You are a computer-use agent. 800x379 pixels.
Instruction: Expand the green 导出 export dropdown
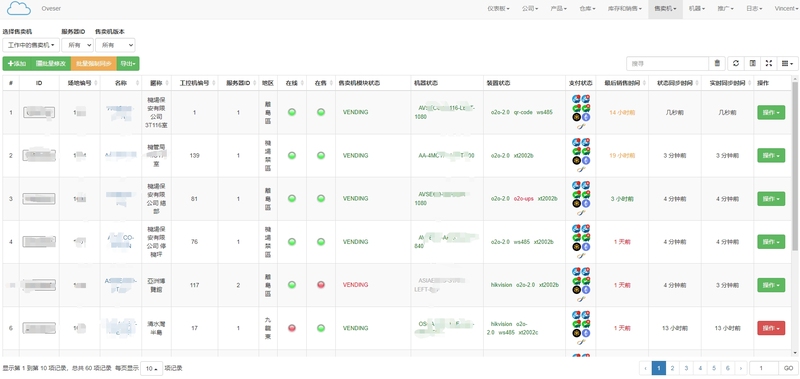point(128,64)
